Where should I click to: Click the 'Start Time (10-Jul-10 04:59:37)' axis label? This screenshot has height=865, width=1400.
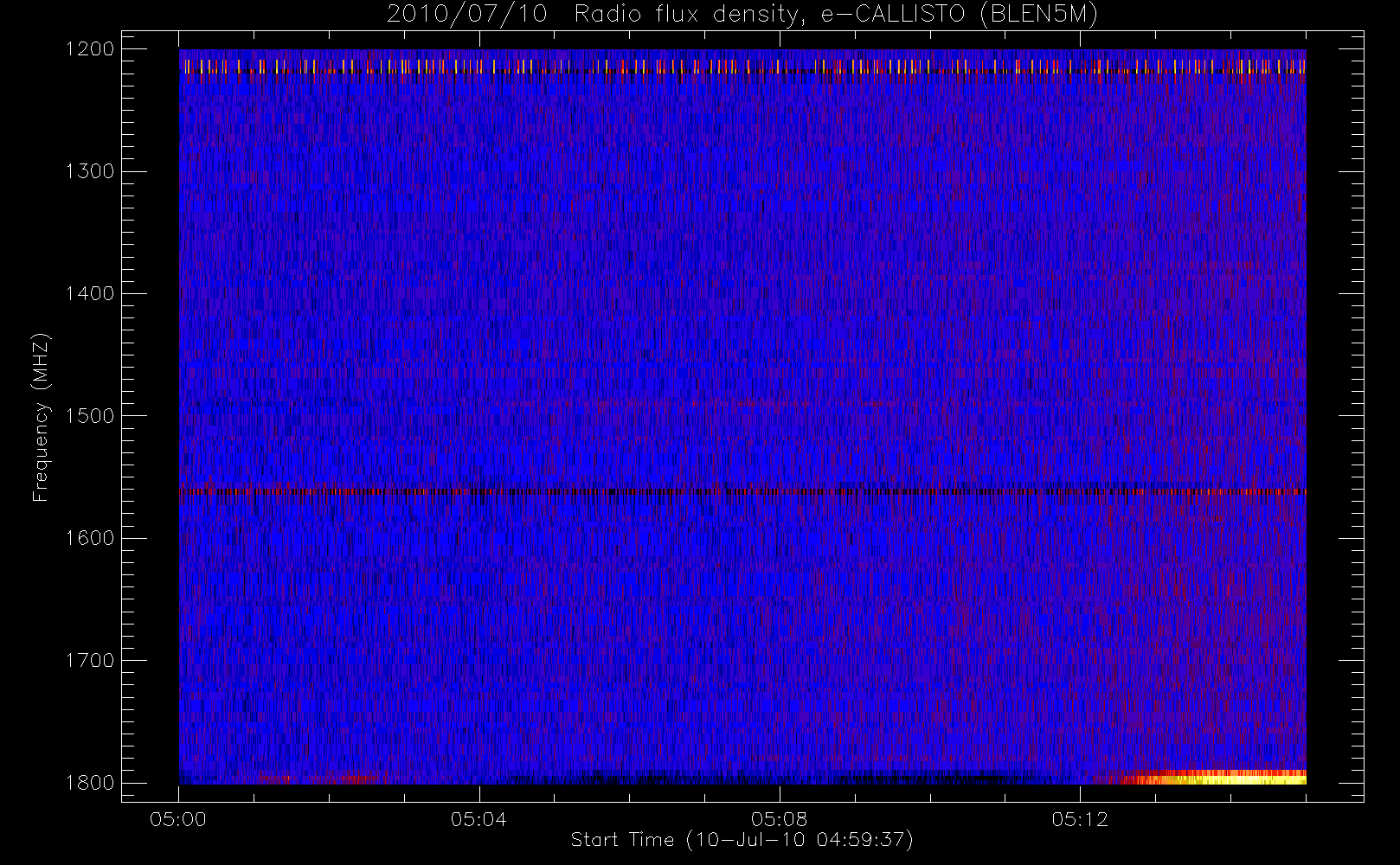pos(742,840)
